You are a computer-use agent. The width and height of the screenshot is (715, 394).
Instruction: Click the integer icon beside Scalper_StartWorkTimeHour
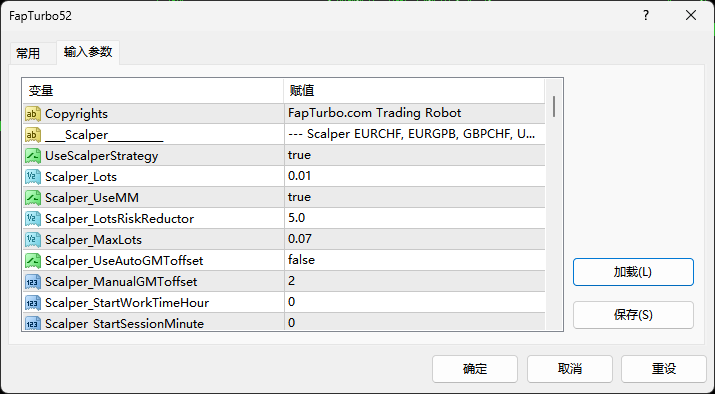(x=33, y=302)
